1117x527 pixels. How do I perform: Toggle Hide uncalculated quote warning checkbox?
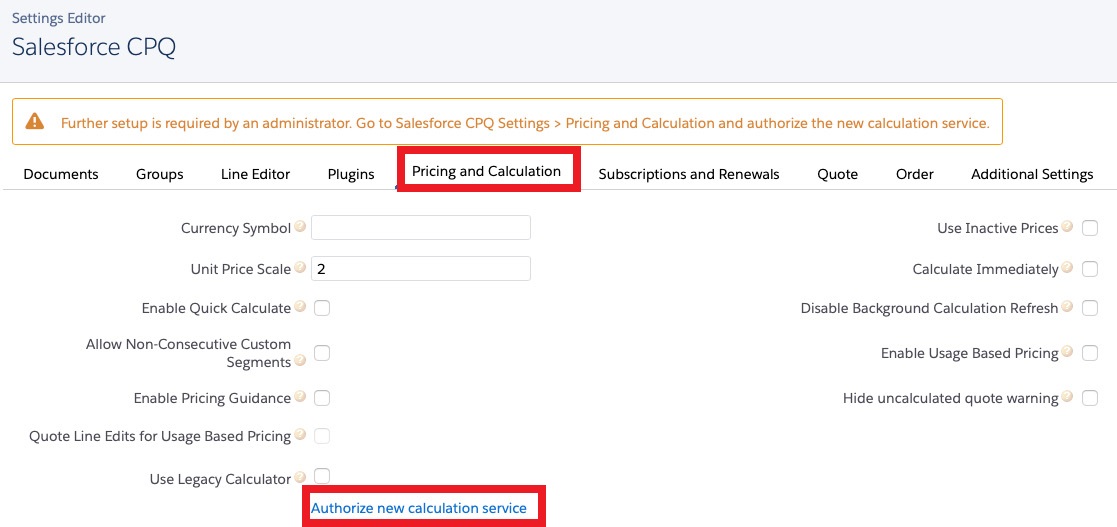click(1090, 398)
